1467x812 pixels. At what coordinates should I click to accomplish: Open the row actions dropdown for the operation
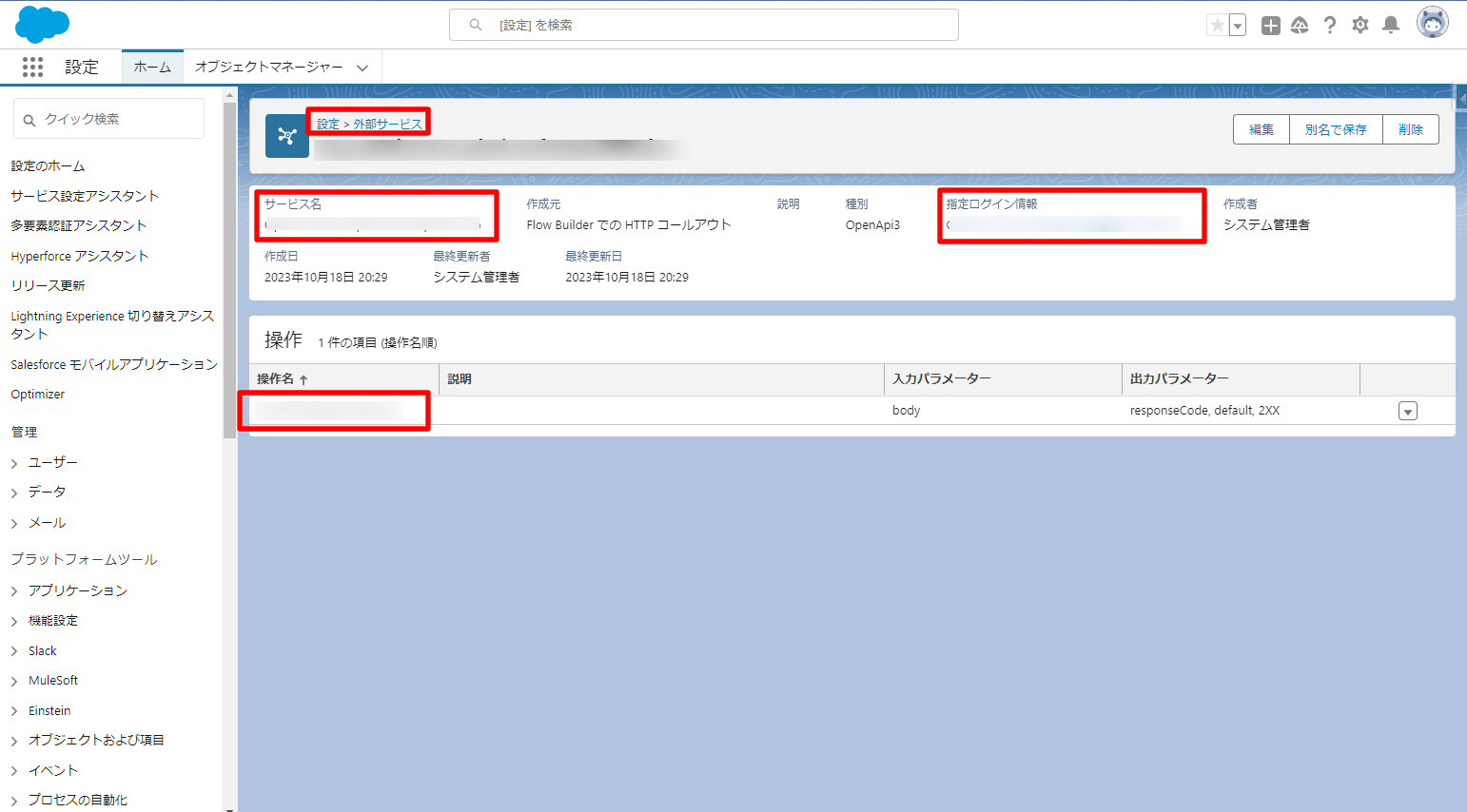(1408, 411)
